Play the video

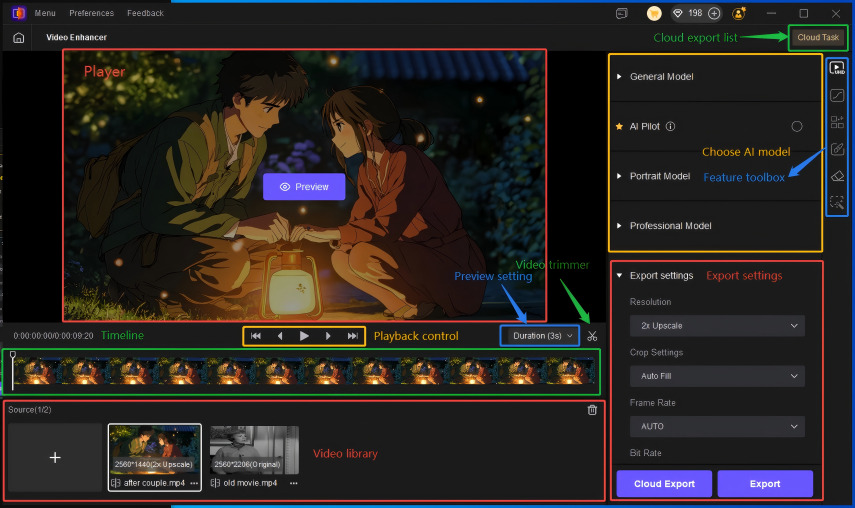point(304,336)
